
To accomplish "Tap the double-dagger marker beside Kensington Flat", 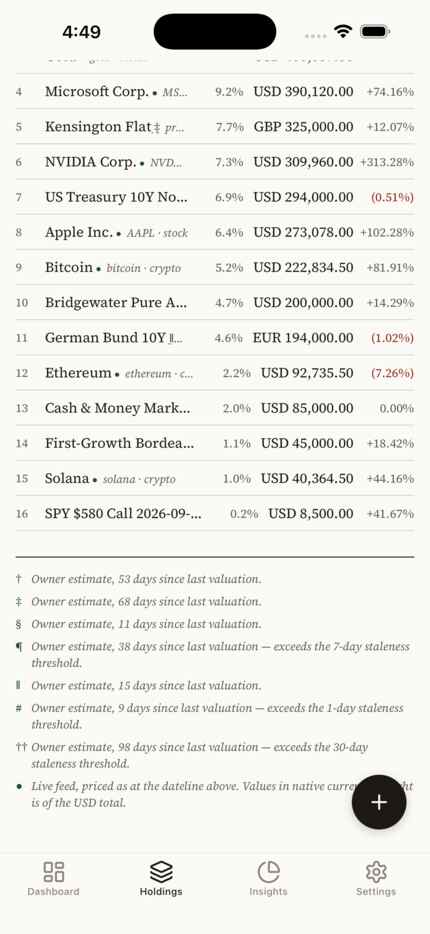I will pyautogui.click(x=157, y=127).
